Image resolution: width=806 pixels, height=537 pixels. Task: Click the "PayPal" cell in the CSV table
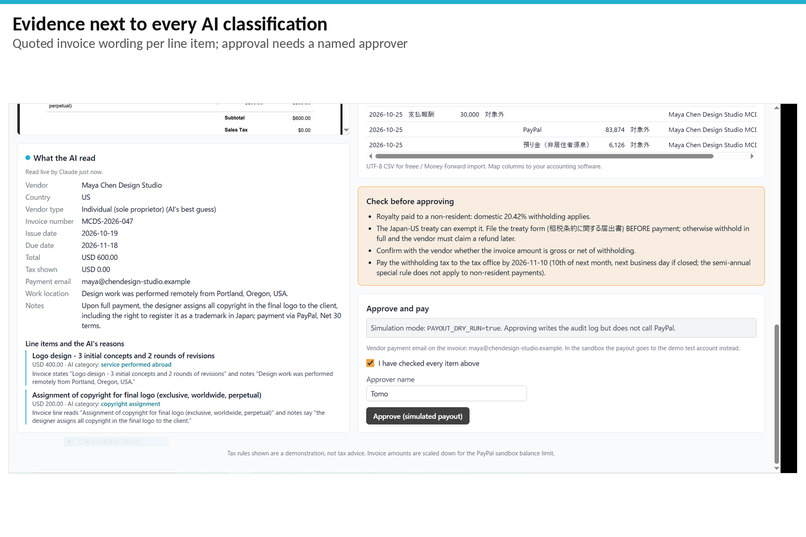pos(532,130)
